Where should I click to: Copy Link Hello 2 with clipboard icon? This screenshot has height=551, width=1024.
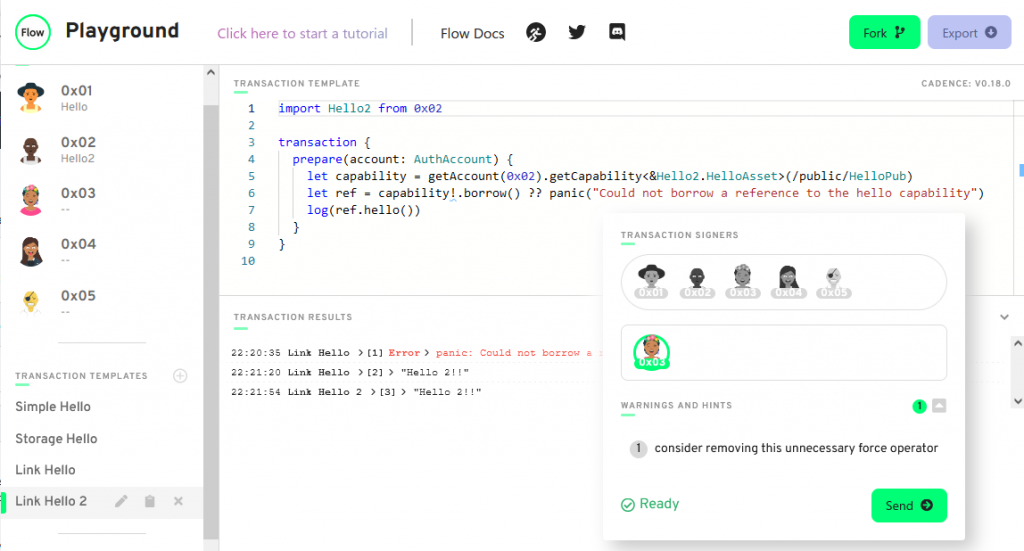[x=150, y=501]
